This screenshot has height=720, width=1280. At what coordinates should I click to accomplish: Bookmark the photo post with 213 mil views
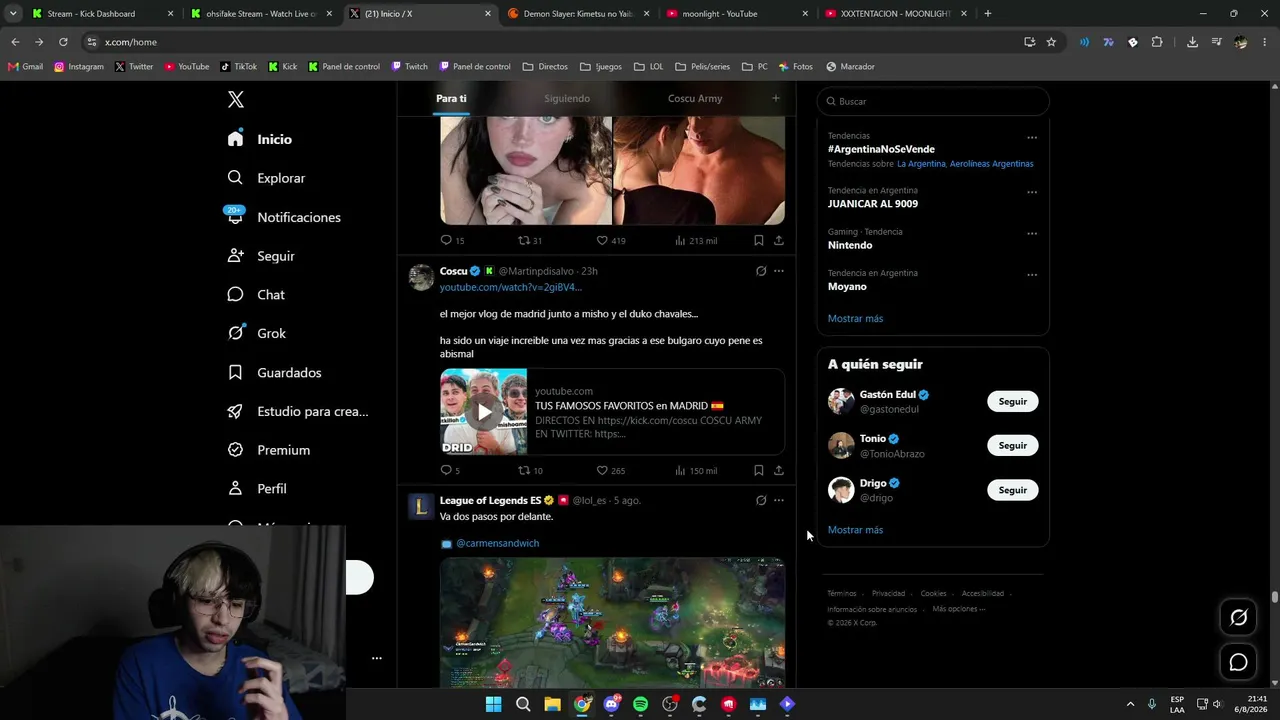pyautogui.click(x=758, y=240)
